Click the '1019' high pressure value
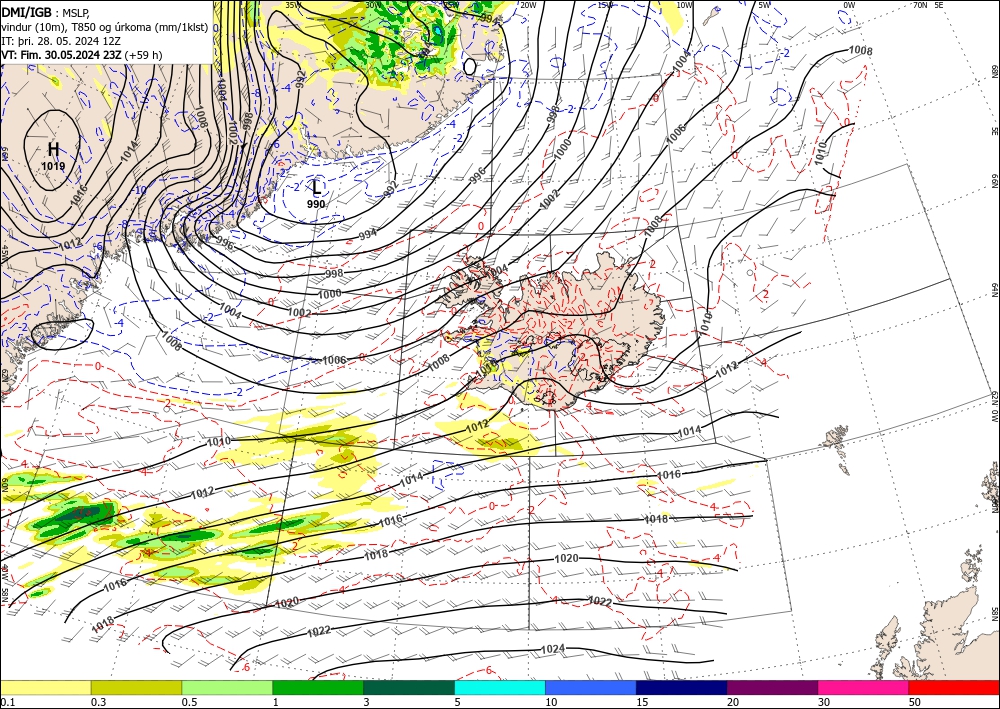The height and width of the screenshot is (709, 1000). [x=54, y=166]
